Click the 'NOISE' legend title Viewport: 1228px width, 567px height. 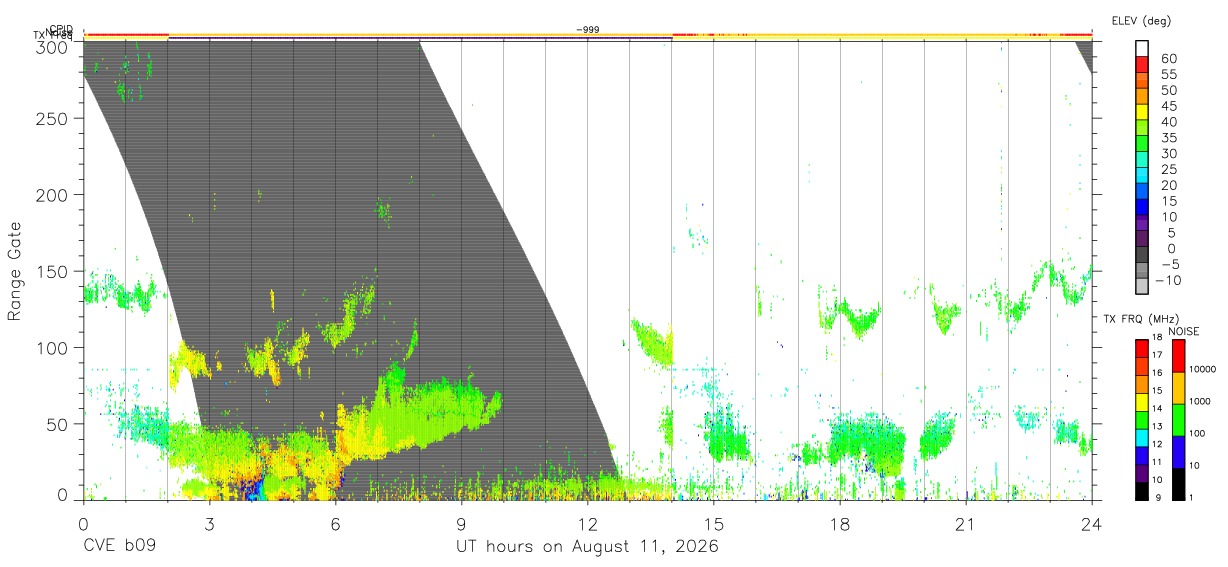[1184, 331]
